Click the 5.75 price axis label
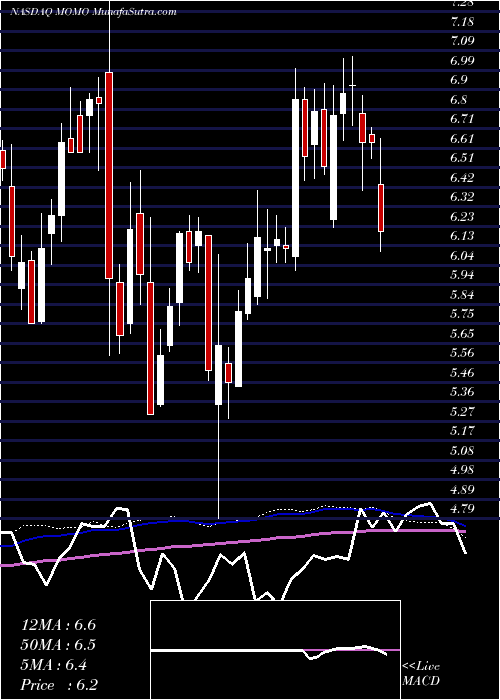Viewport: 500px width, 700px height. [463, 314]
